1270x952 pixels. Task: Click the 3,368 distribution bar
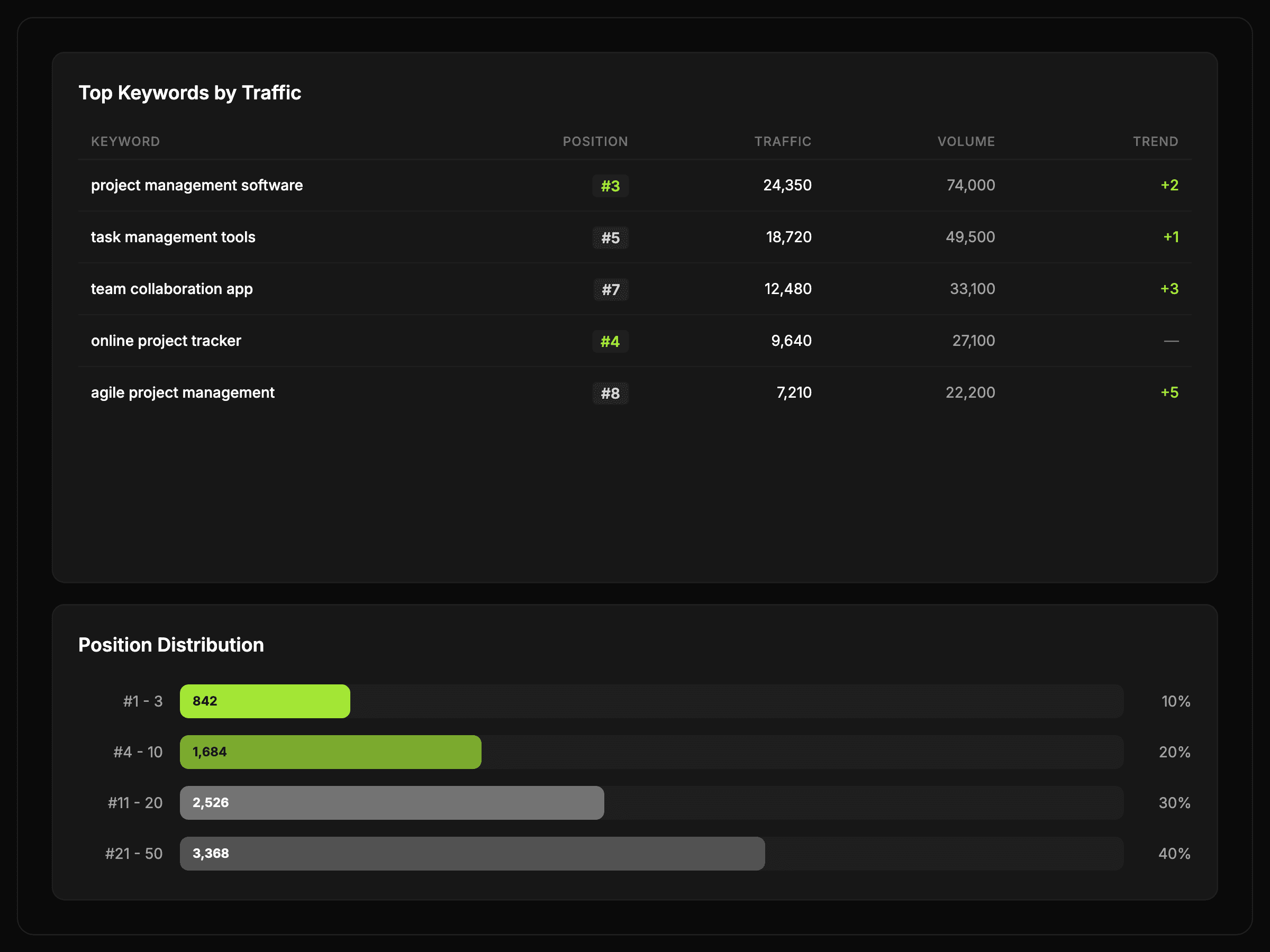pyautogui.click(x=472, y=853)
